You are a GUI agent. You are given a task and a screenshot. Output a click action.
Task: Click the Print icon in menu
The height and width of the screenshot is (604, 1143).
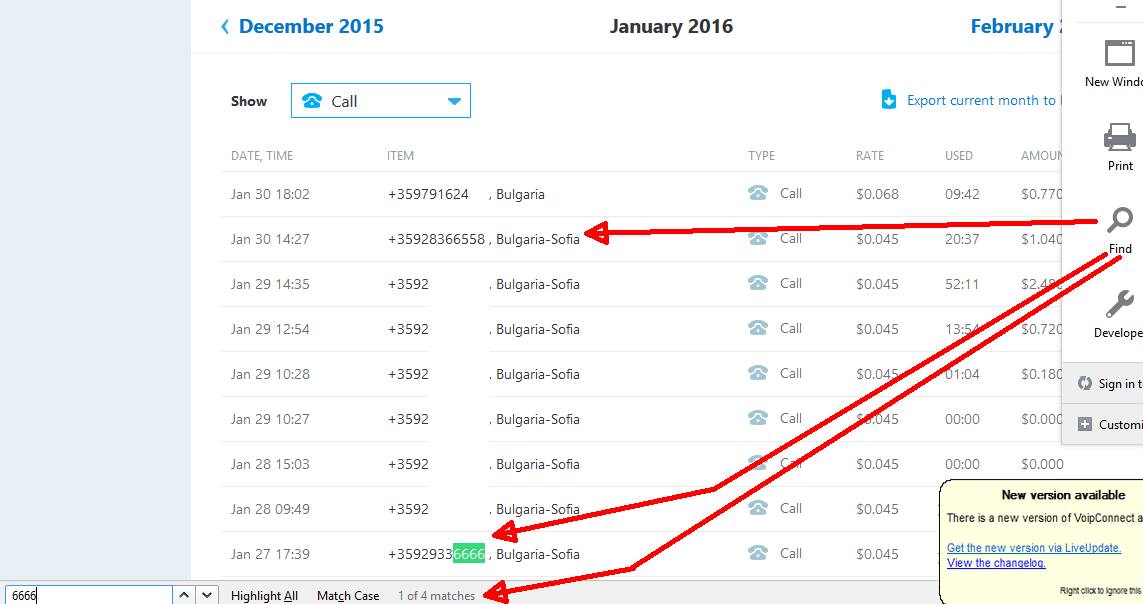pos(1119,137)
